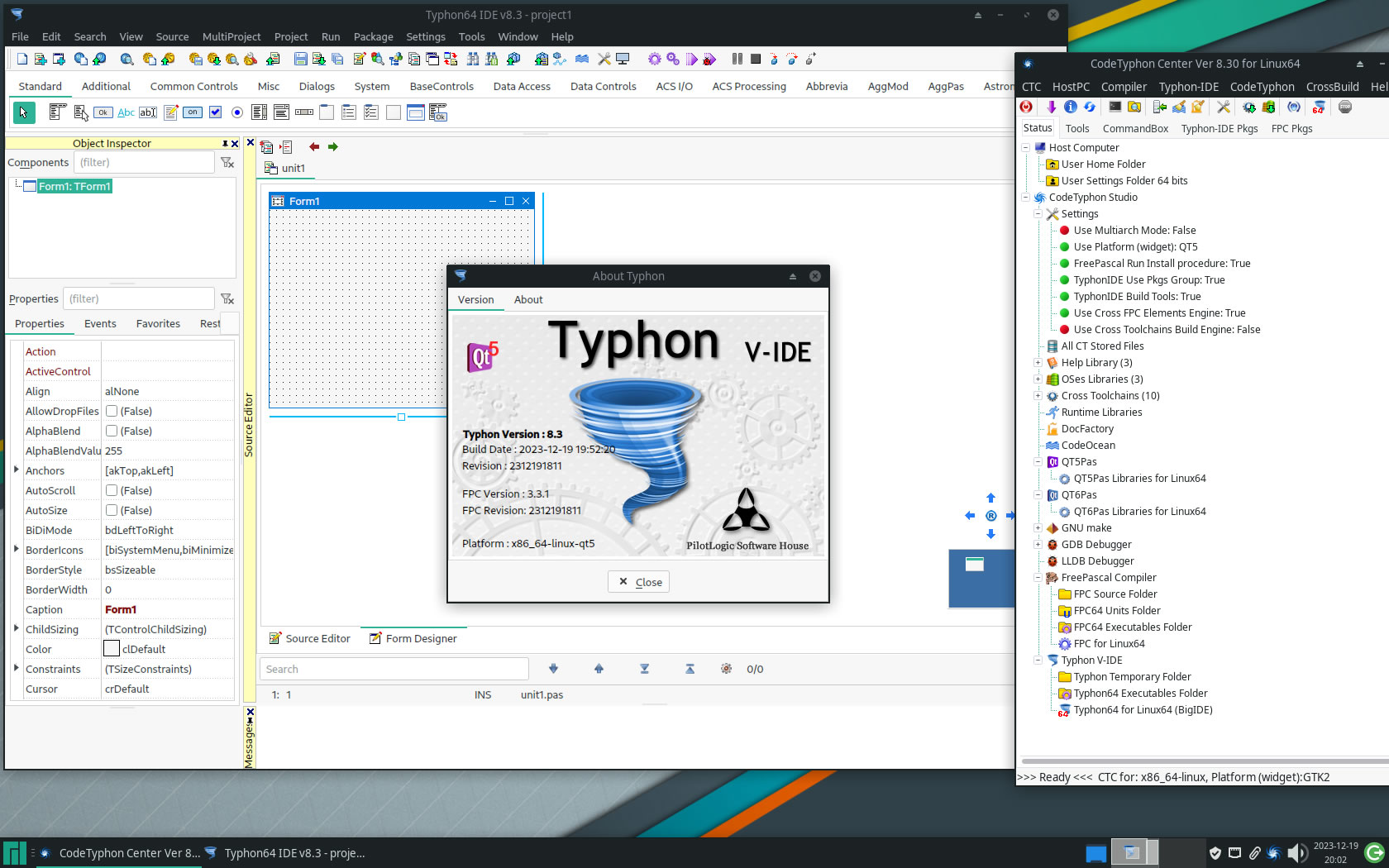Expand the Cross Toolchains (10) tree node
The width and height of the screenshot is (1389, 868).
pos(1038,395)
